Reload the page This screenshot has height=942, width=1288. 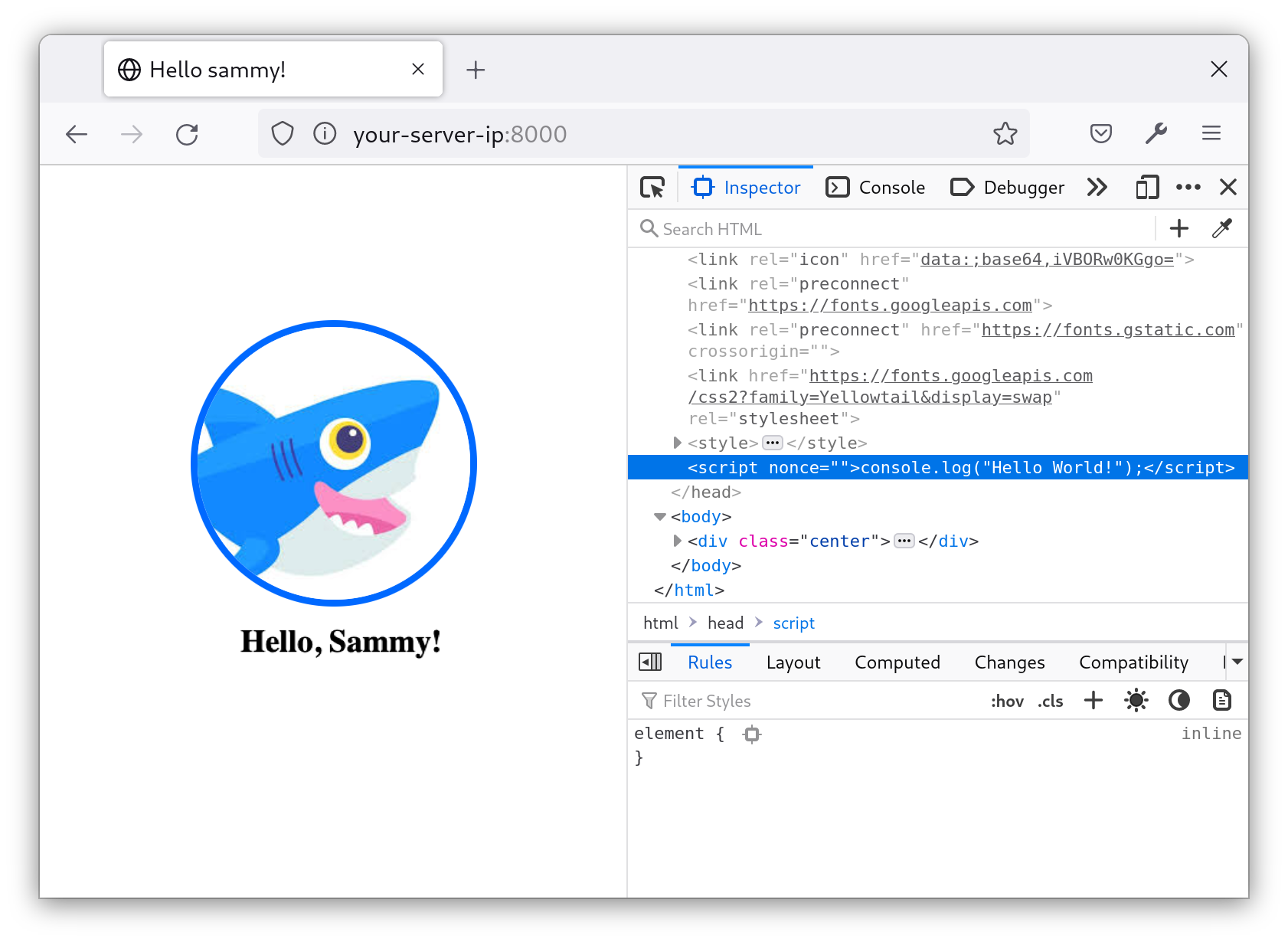pyautogui.click(x=187, y=135)
